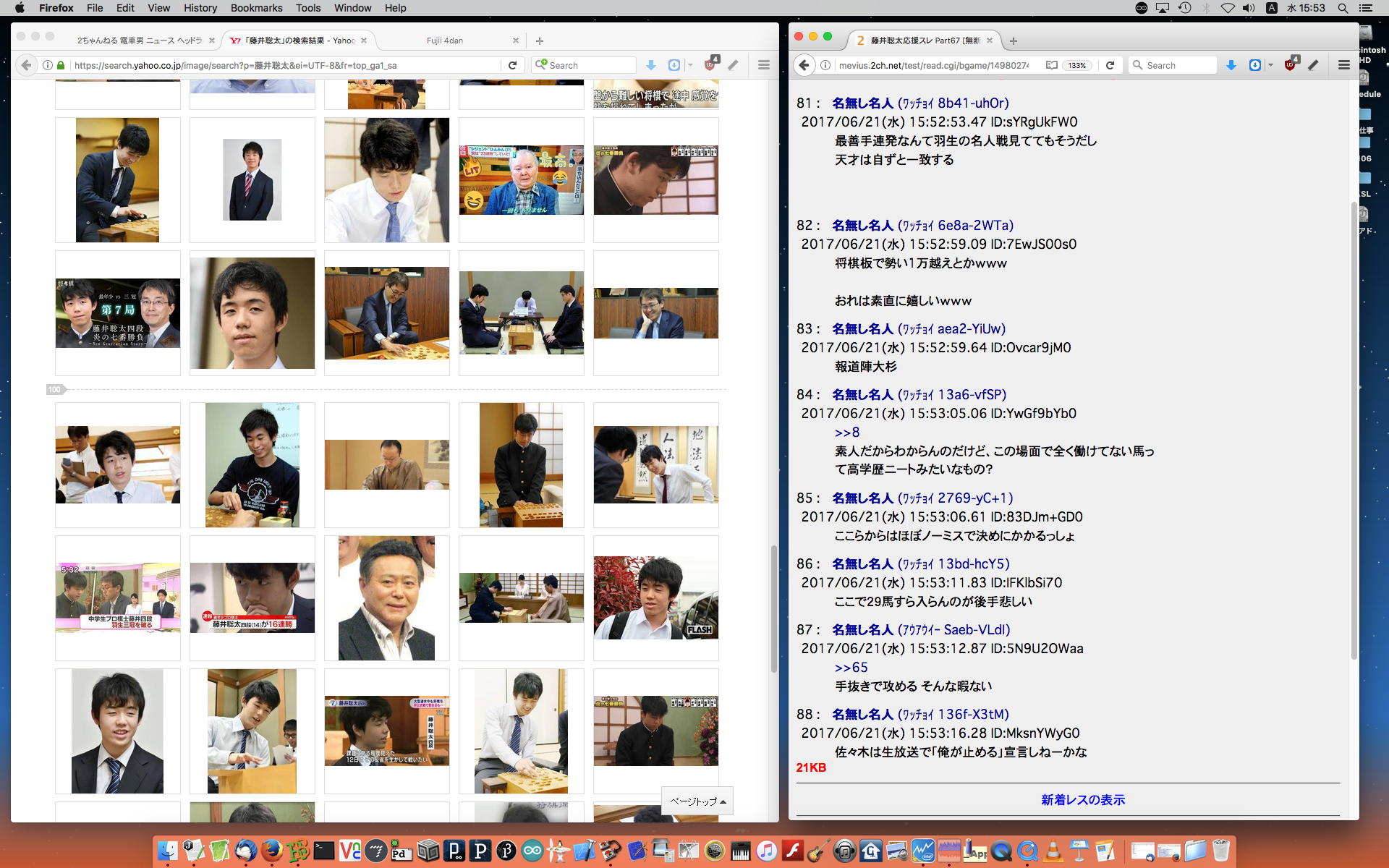Viewport: 1389px width, 868px height.
Task: Open hamburger menu in Yahoo window
Action: [x=763, y=65]
